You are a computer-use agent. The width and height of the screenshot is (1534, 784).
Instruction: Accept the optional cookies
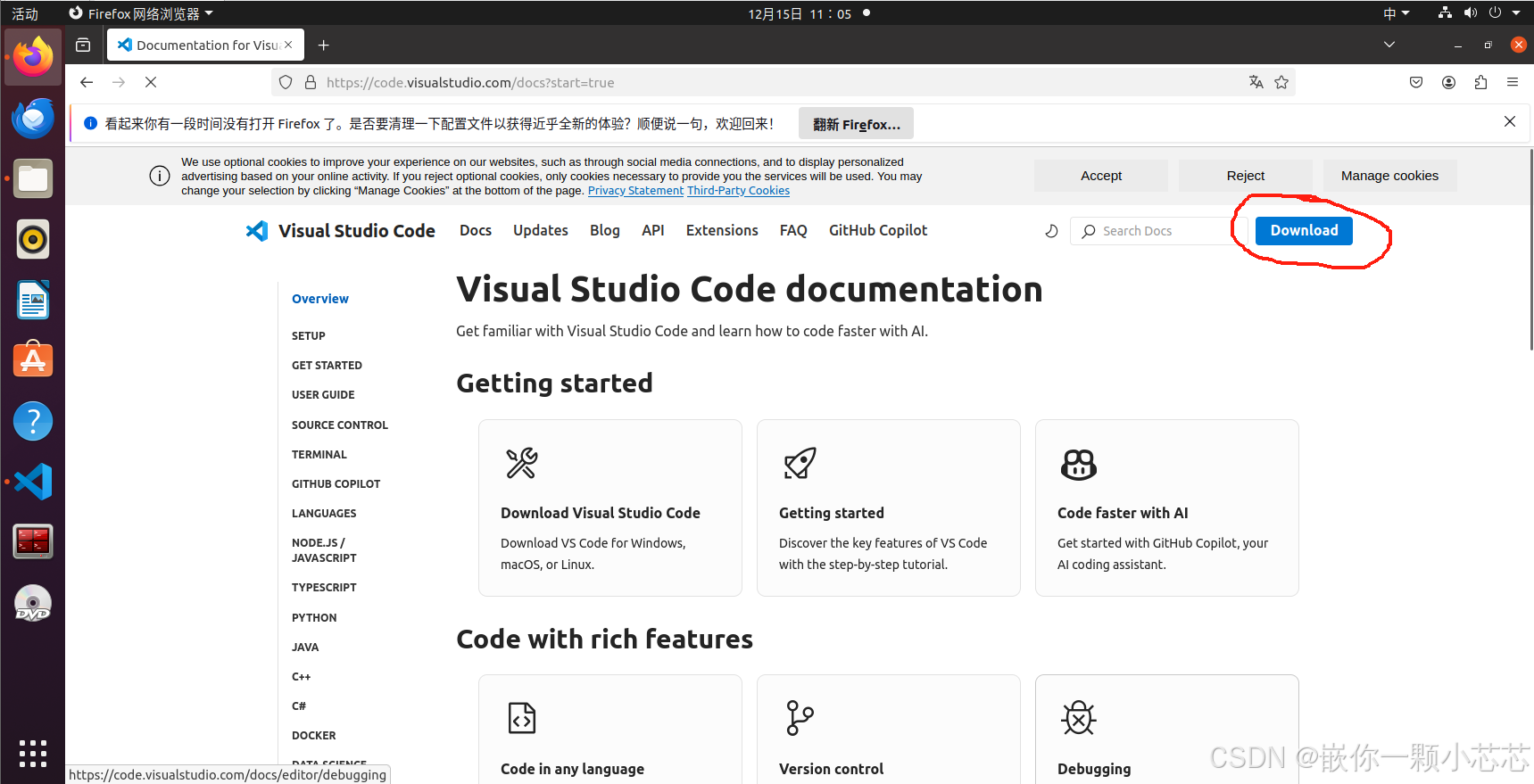1101,176
